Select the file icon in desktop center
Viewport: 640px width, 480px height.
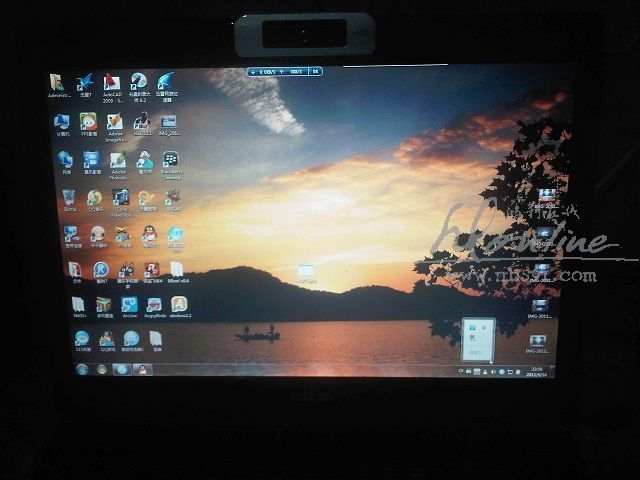tap(306, 273)
